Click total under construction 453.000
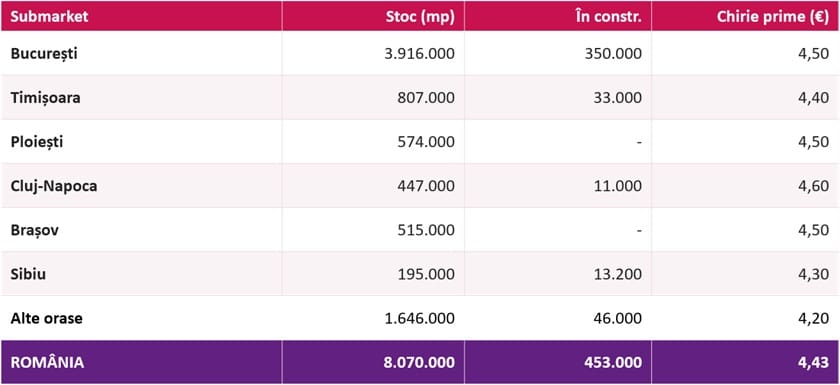Image resolution: width=840 pixels, height=385 pixels. [613, 363]
